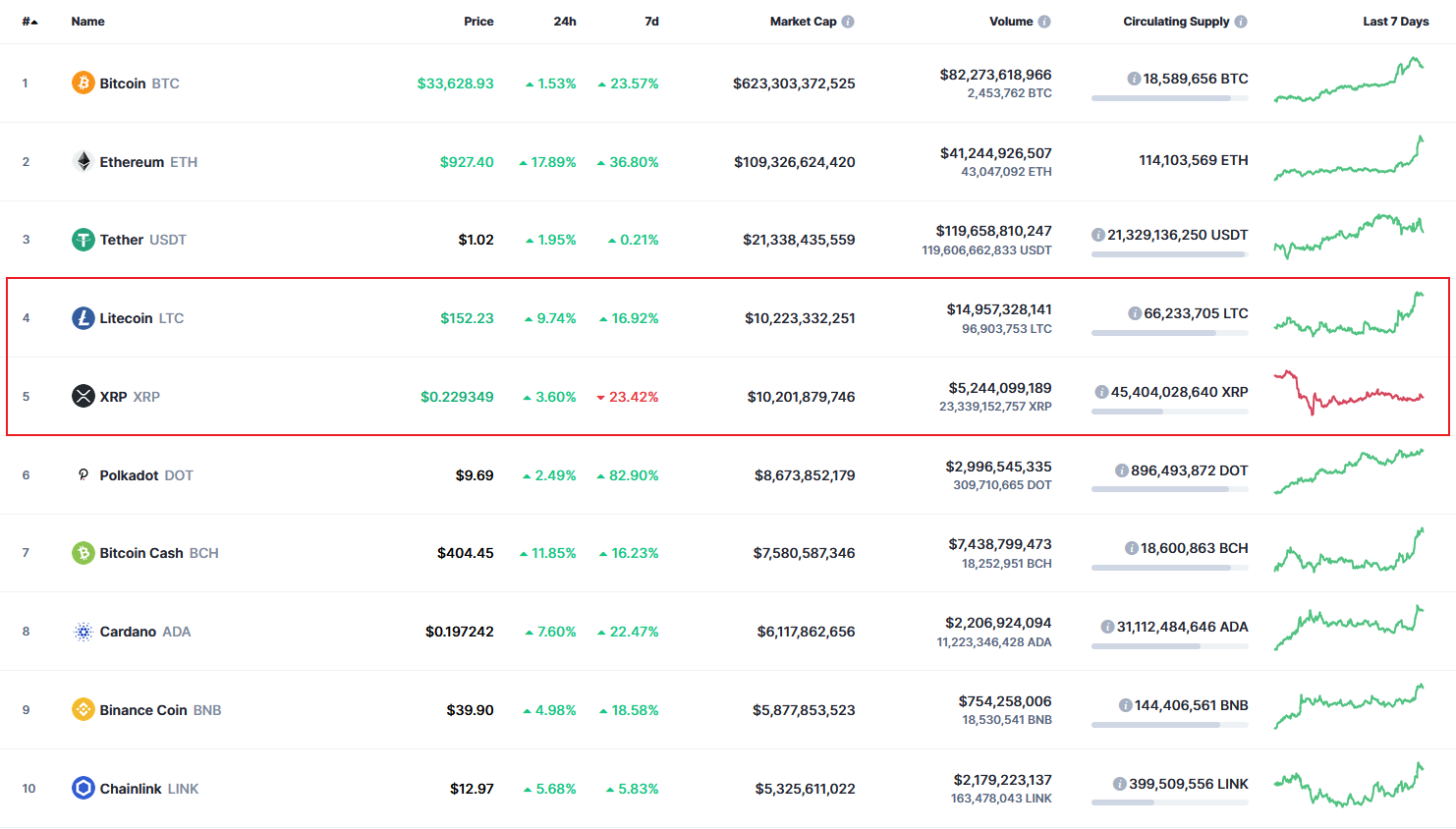The height and width of the screenshot is (829, 1456).
Task: Sort by the Volume column header
Action: [x=1011, y=22]
